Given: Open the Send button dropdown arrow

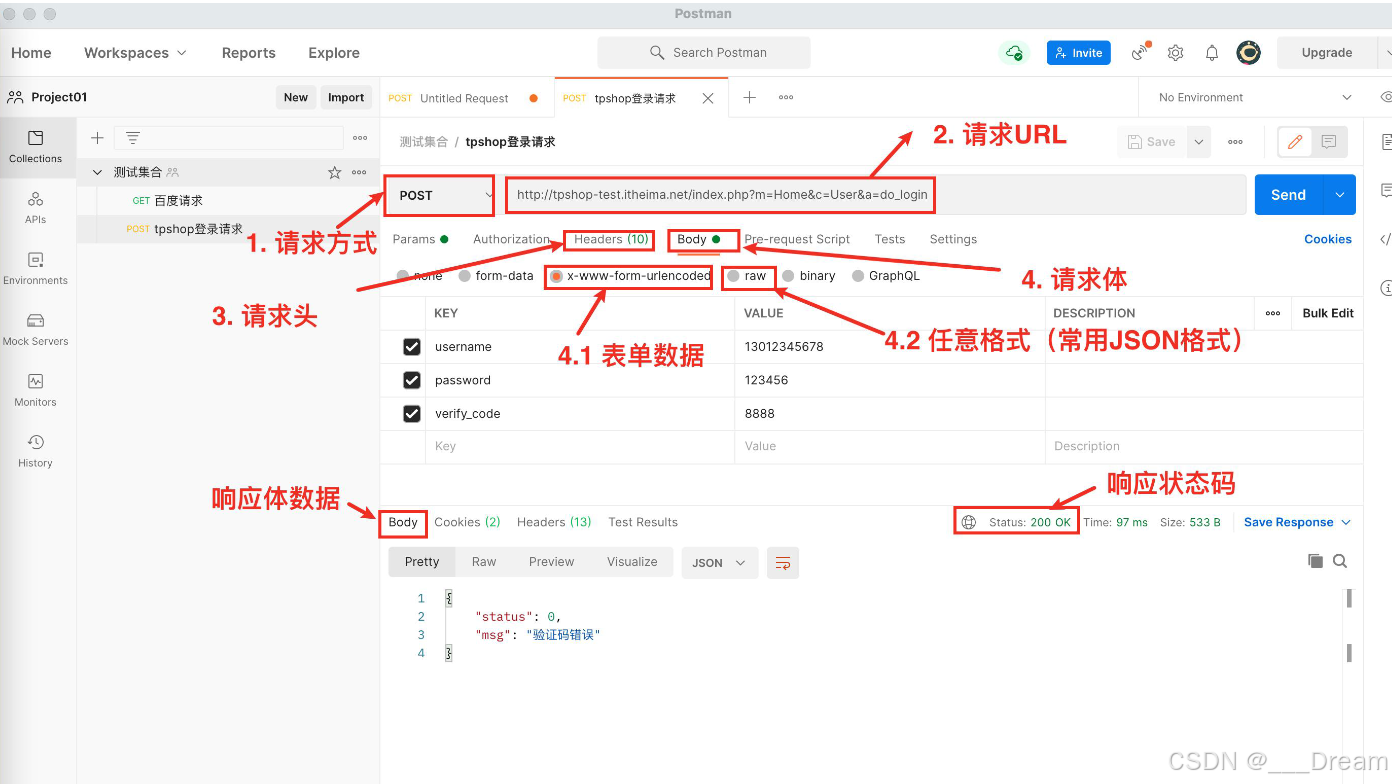Looking at the screenshot, I should pos(1339,195).
